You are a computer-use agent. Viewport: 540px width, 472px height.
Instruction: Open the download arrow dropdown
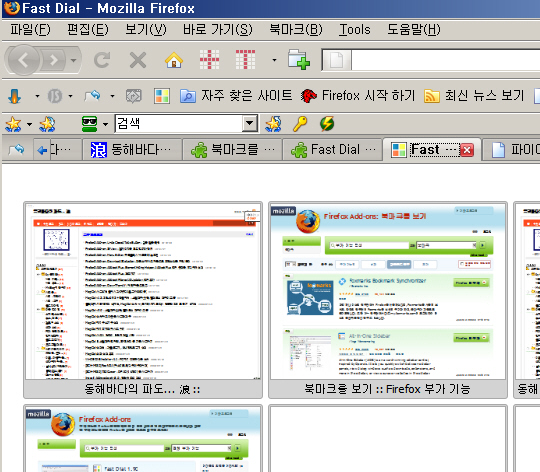tap(37, 96)
